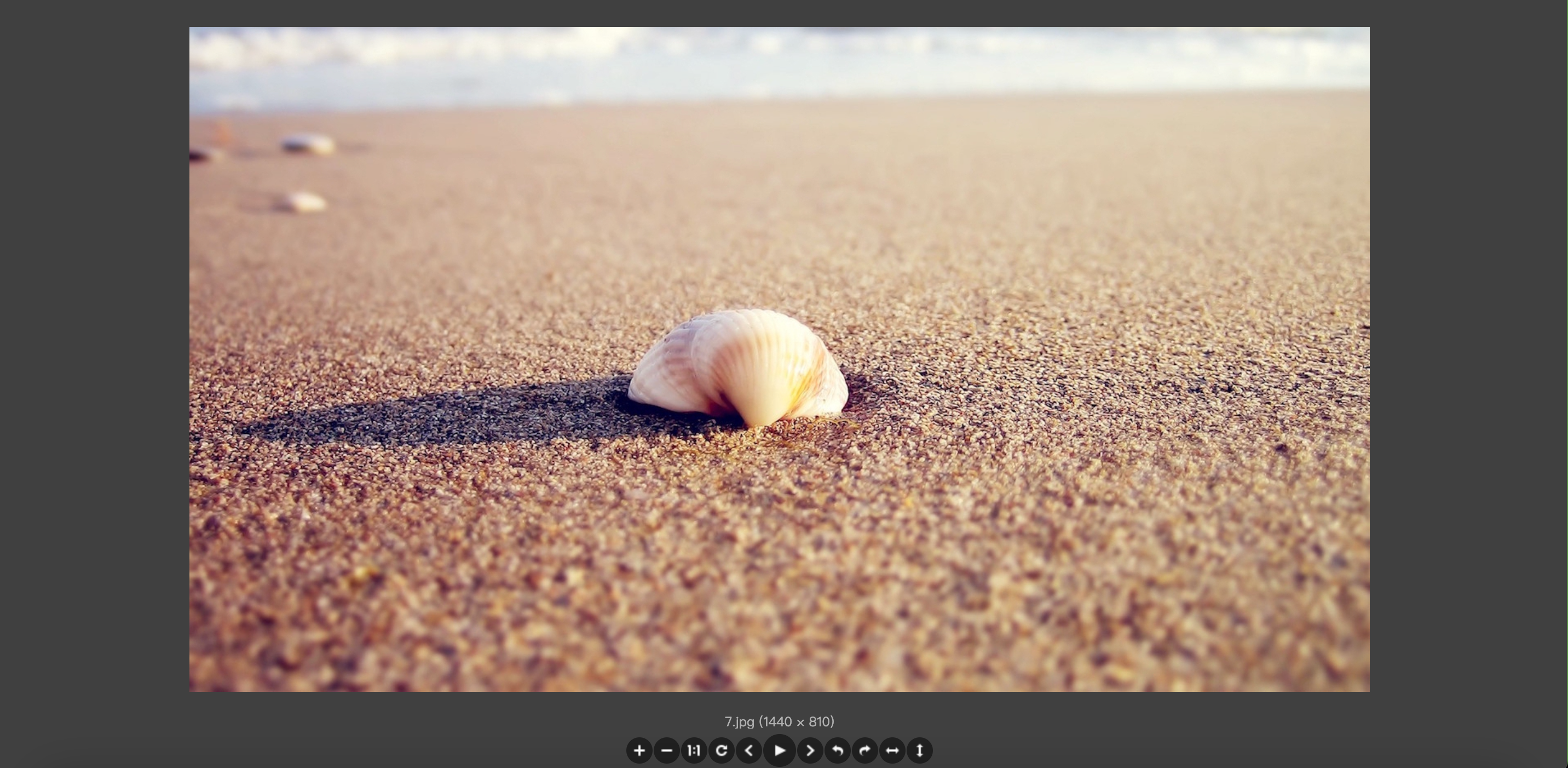Screen dimensions: 1568x768
Task: Go to the previous image
Action: pyautogui.click(x=750, y=750)
